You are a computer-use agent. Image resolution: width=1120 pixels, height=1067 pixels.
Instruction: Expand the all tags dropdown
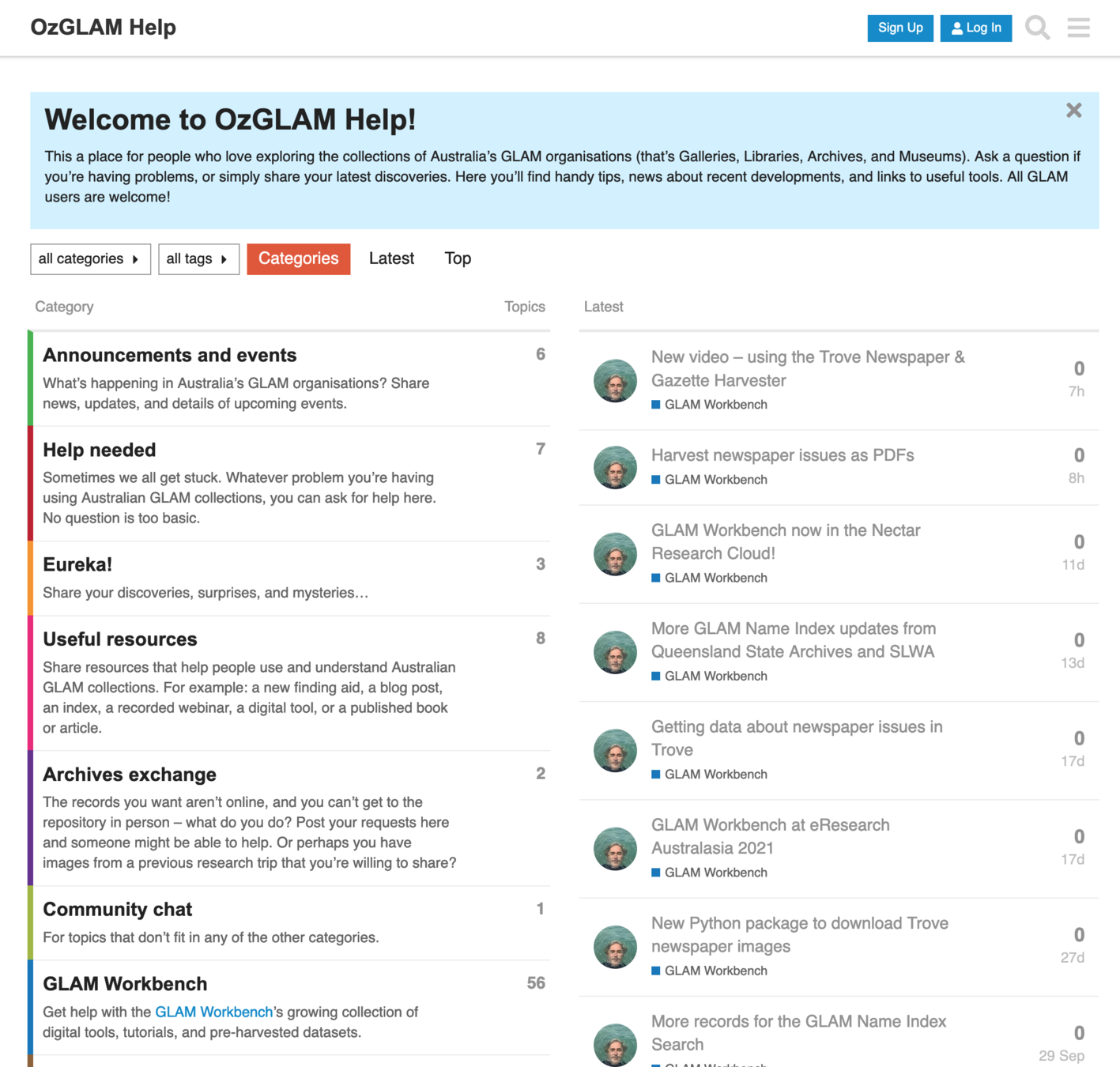198,259
